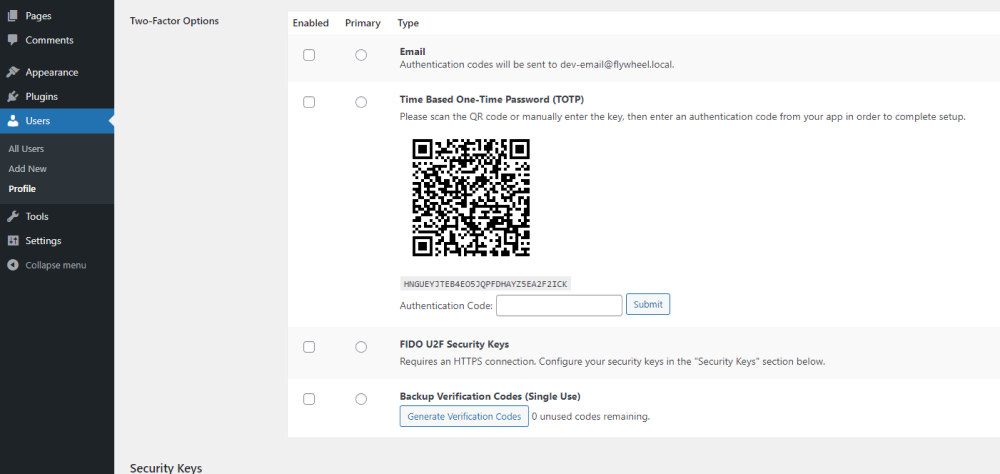Click the 'Enabled' column header
The image size is (1000, 474).
tap(311, 23)
